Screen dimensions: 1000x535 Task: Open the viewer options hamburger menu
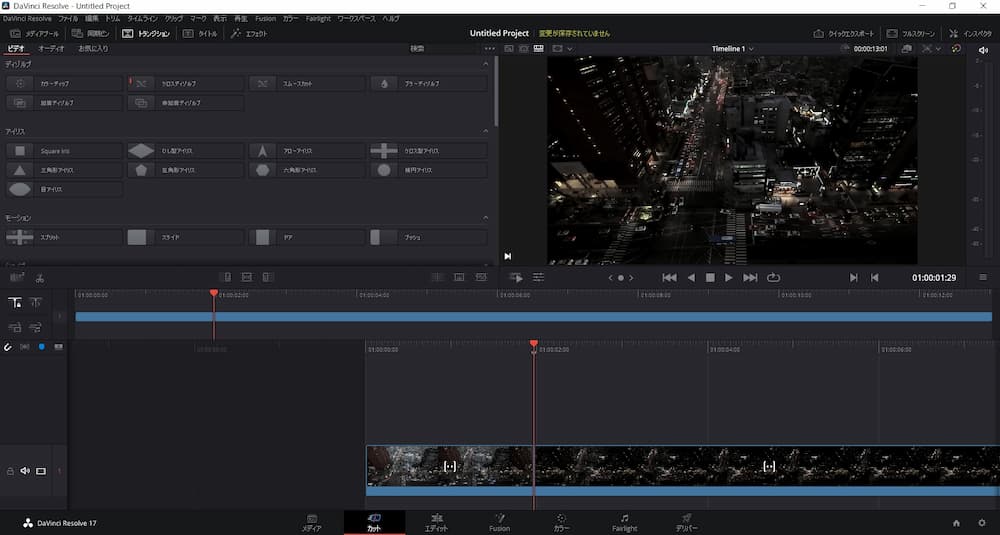click(x=983, y=277)
